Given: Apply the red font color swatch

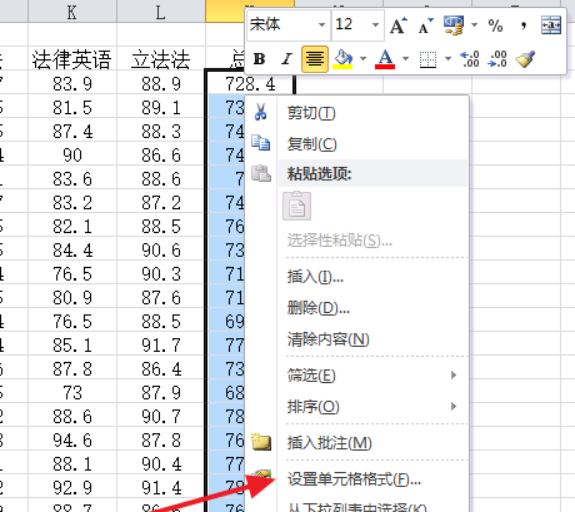Looking at the screenshot, I should pos(385,59).
